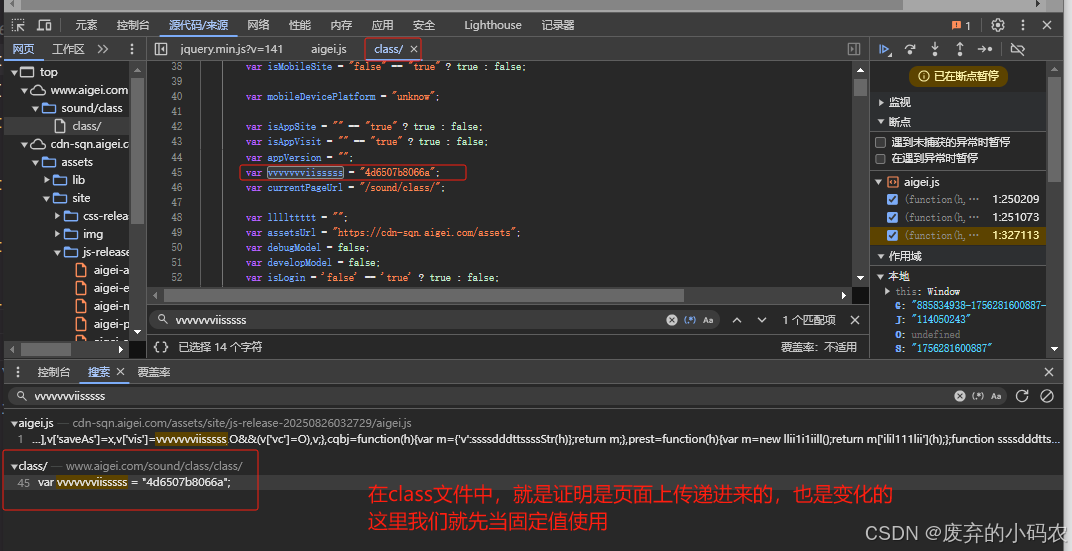The width and height of the screenshot is (1072, 551).
Task: Open the 应用 Application tab
Action: 382,25
